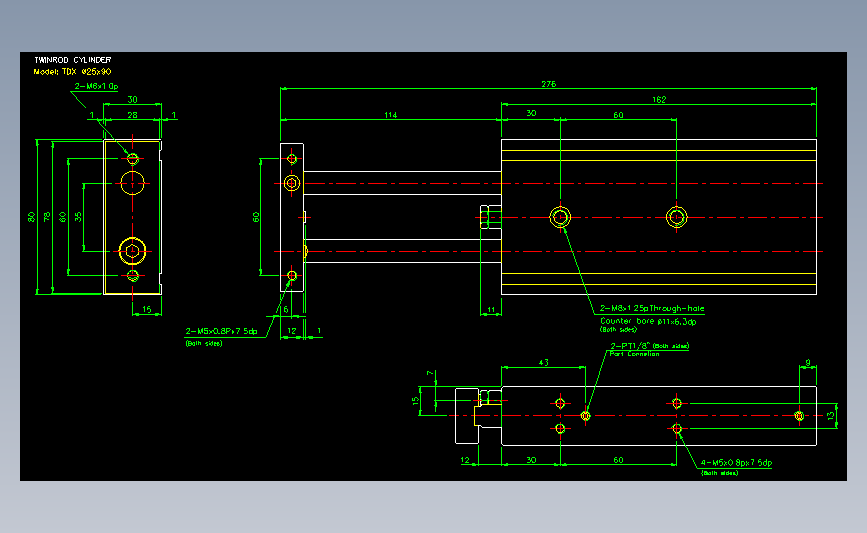The width and height of the screenshot is (867, 533).
Task: Click the 7 dimension text
Action: (430, 374)
